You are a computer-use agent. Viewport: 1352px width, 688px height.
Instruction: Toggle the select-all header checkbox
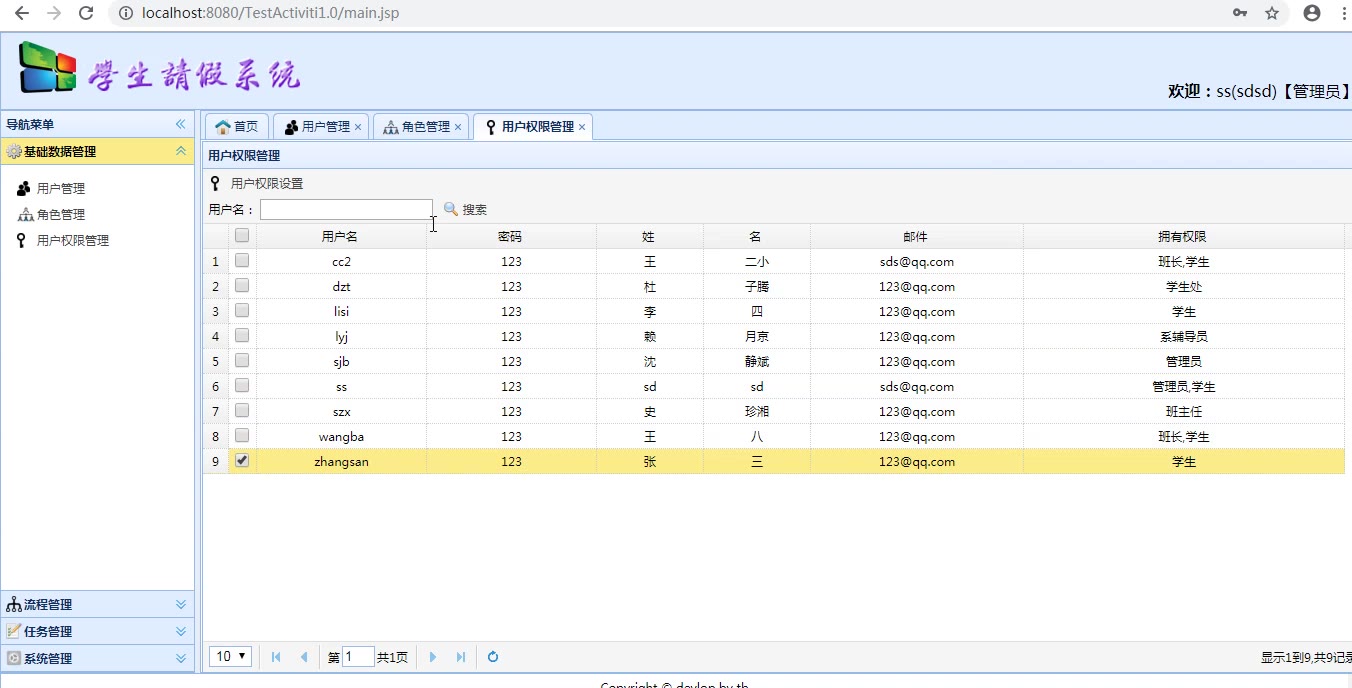click(x=242, y=236)
